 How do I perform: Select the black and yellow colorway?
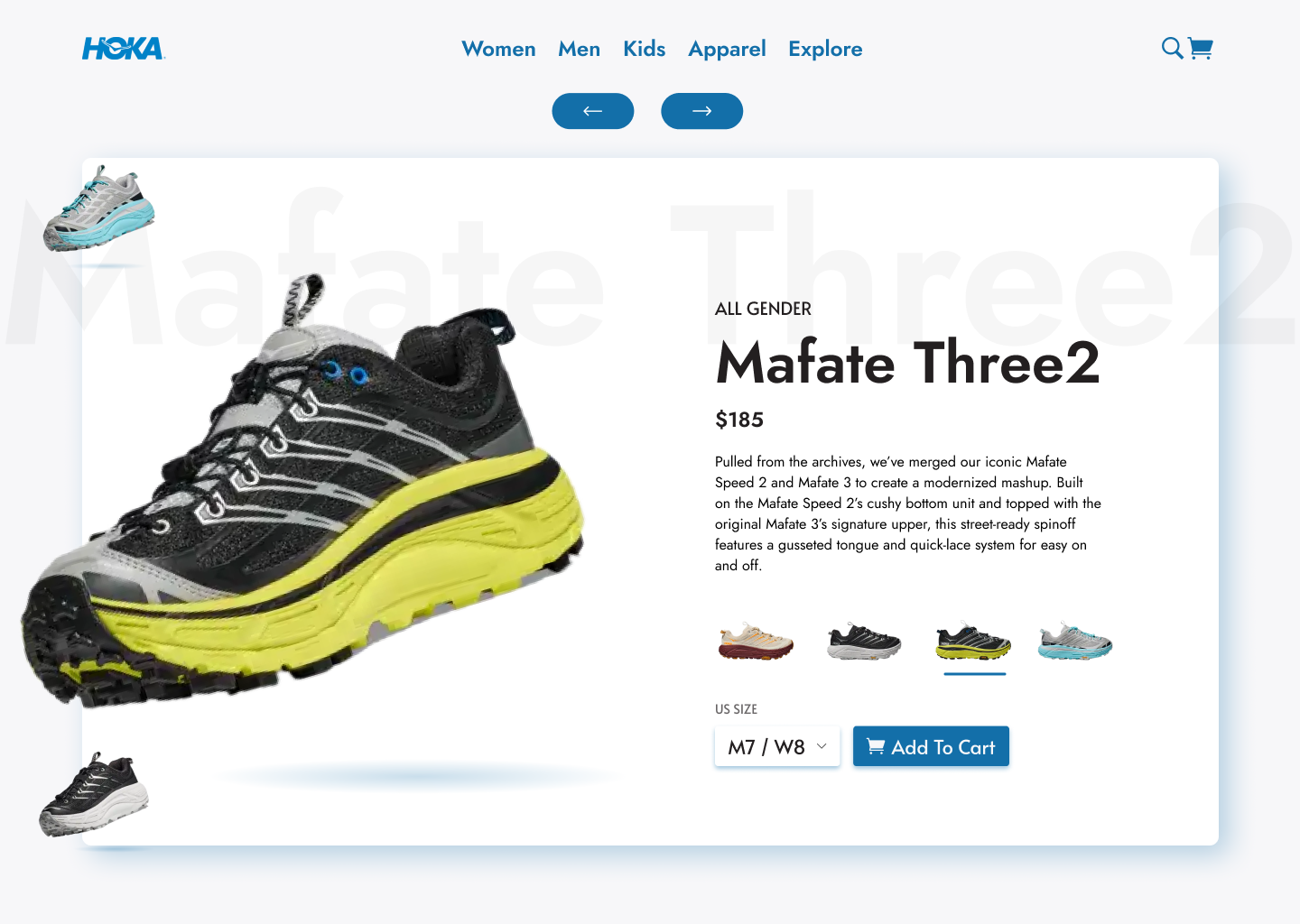point(973,642)
